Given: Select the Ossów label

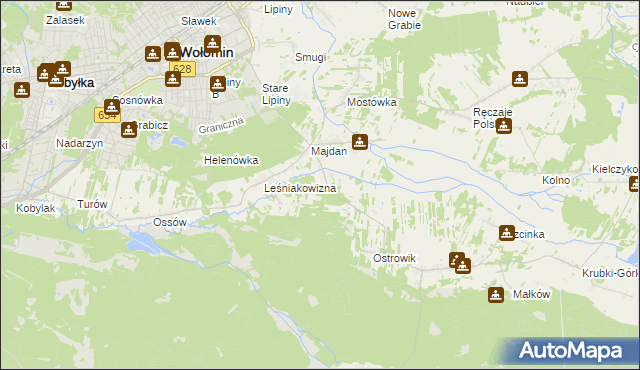Looking at the screenshot, I should point(170,222).
